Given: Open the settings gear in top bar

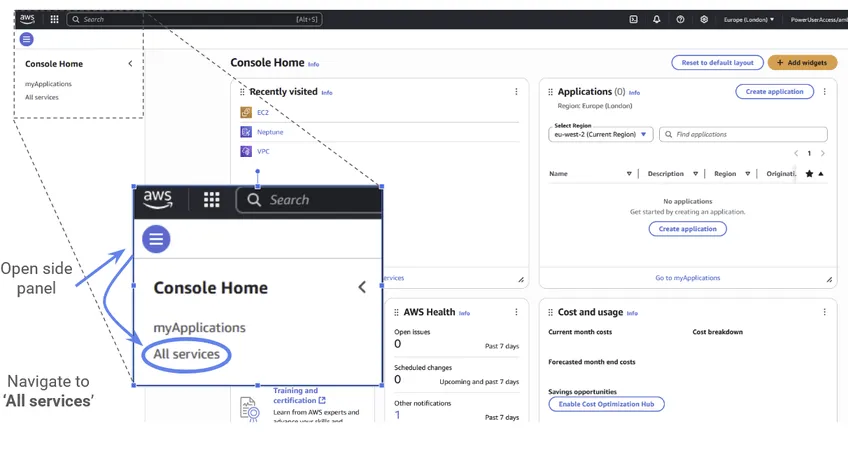Looking at the screenshot, I should click(704, 19).
